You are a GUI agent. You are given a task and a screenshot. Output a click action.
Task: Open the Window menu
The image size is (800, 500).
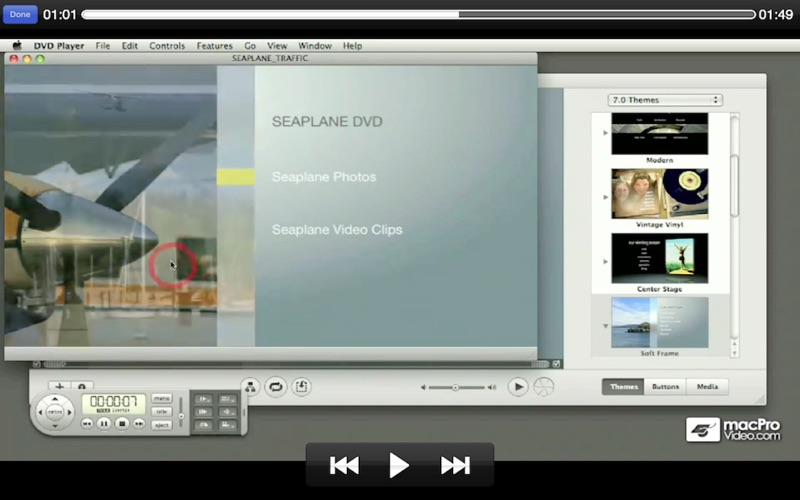tap(315, 46)
